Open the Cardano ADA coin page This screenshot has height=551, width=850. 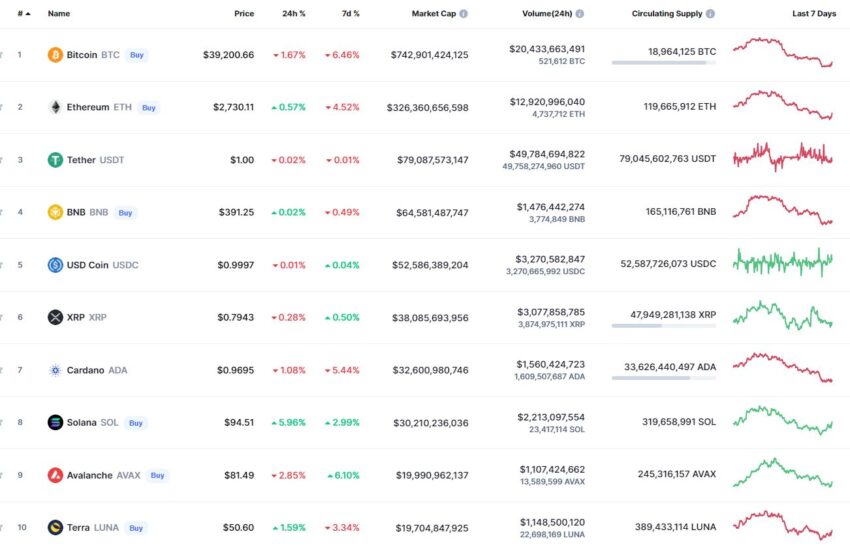[x=97, y=370]
